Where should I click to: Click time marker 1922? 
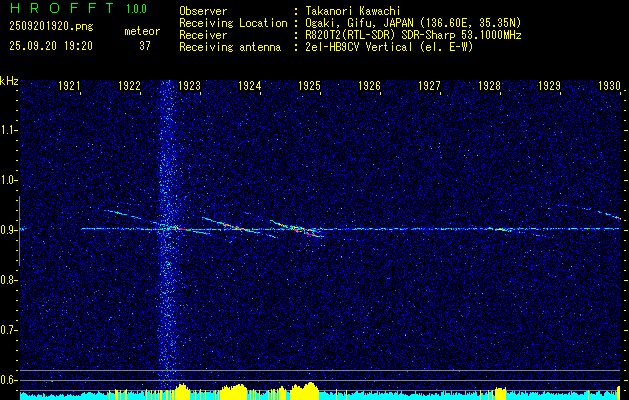[130, 85]
